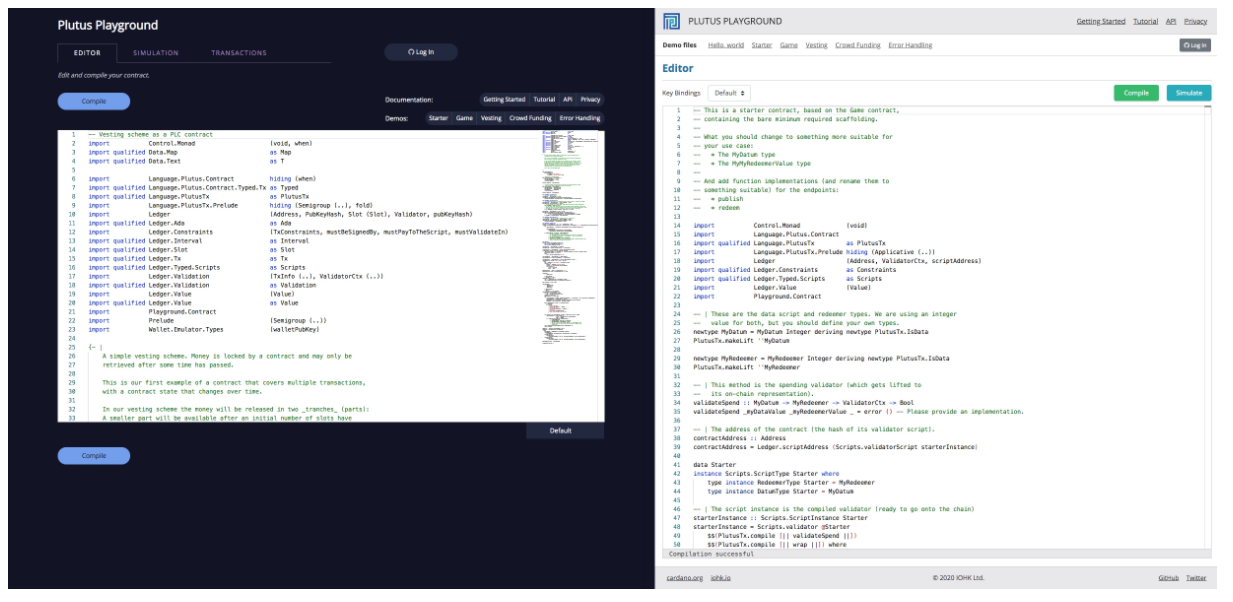Switch to the Simulation tab
Screen dimensions: 1233x602
coord(155,52)
